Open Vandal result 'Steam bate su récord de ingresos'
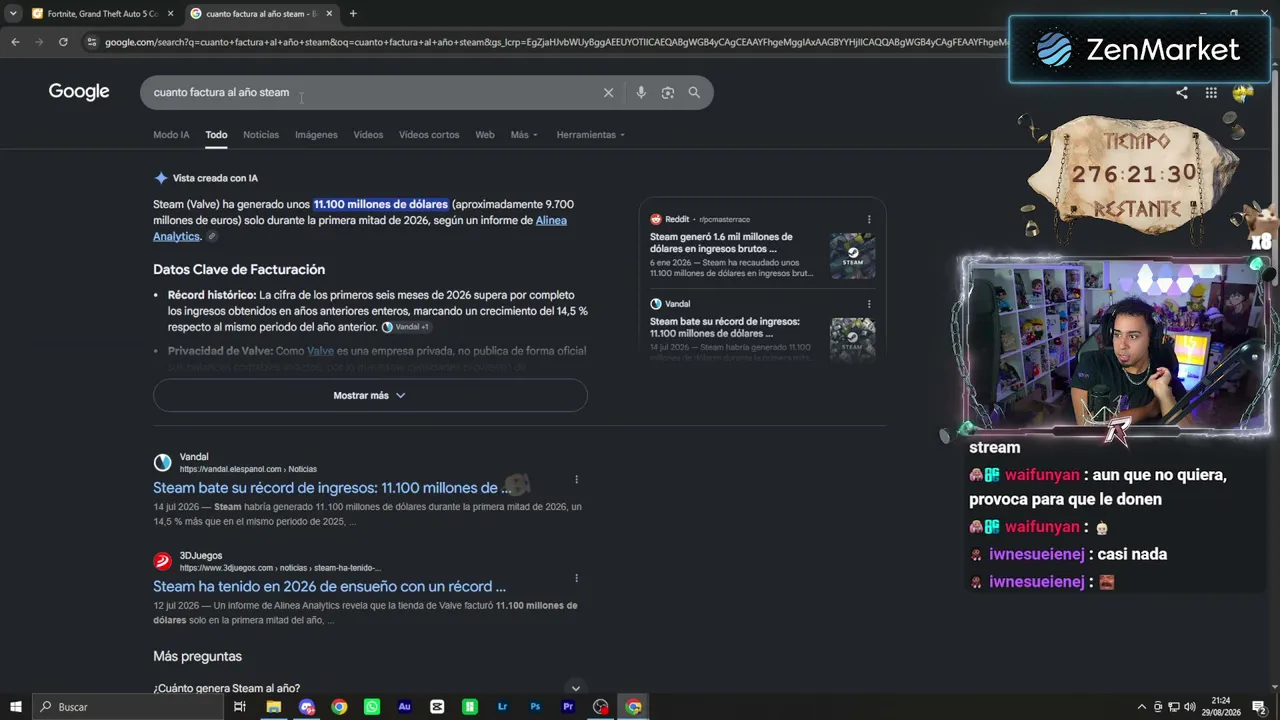This screenshot has width=1280, height=720. point(332,488)
